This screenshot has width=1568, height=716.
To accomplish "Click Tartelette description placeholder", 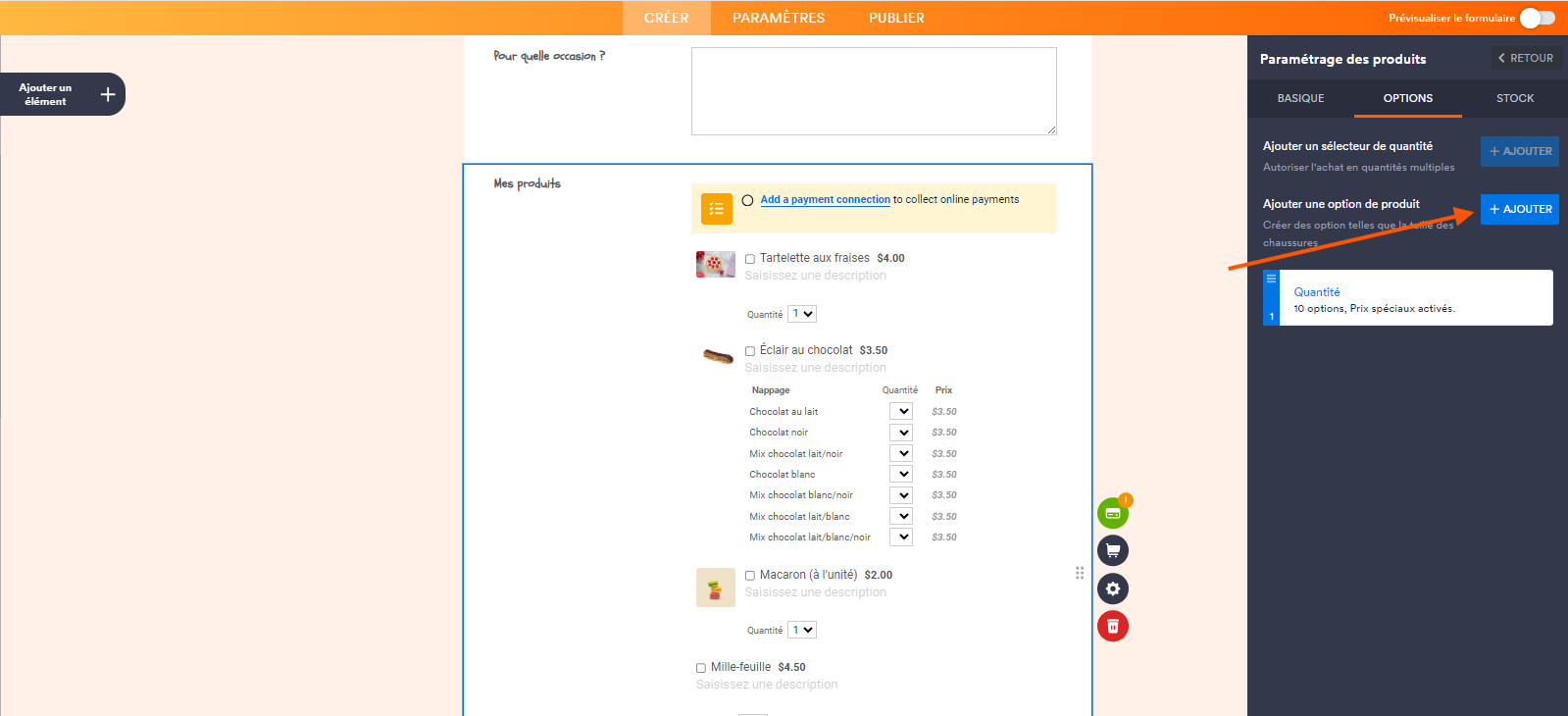I will click(x=815, y=276).
